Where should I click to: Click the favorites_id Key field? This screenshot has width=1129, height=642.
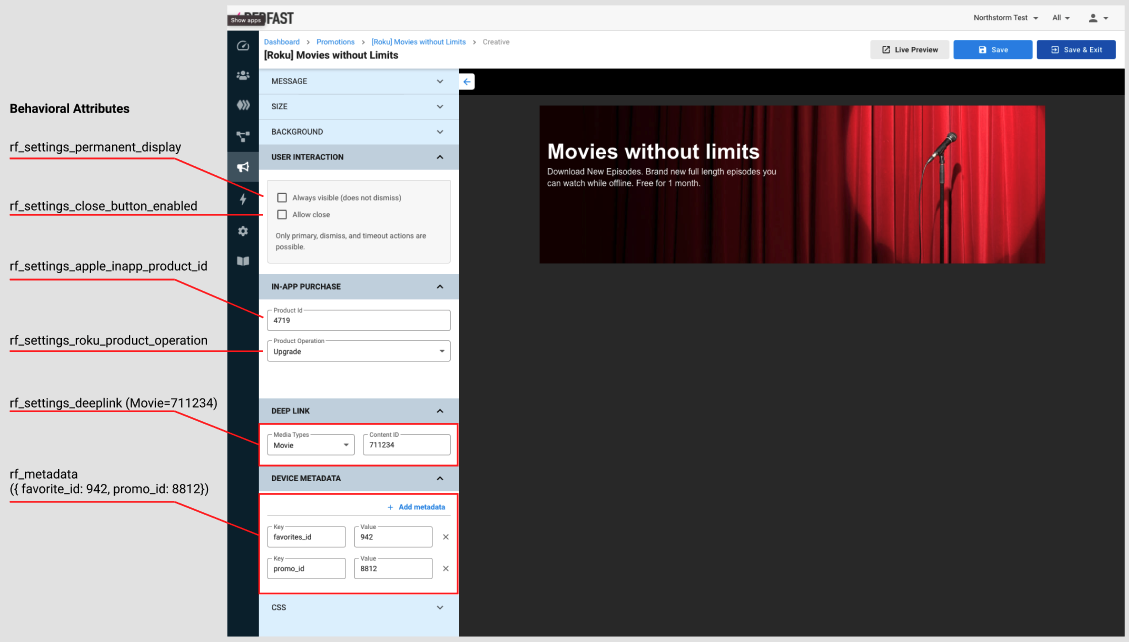pyautogui.click(x=306, y=537)
